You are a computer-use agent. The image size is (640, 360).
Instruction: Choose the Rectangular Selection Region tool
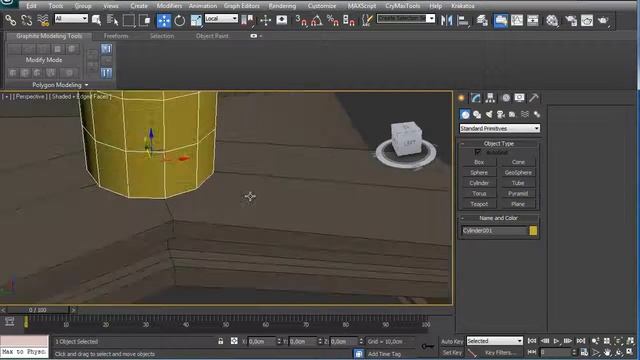point(129,20)
